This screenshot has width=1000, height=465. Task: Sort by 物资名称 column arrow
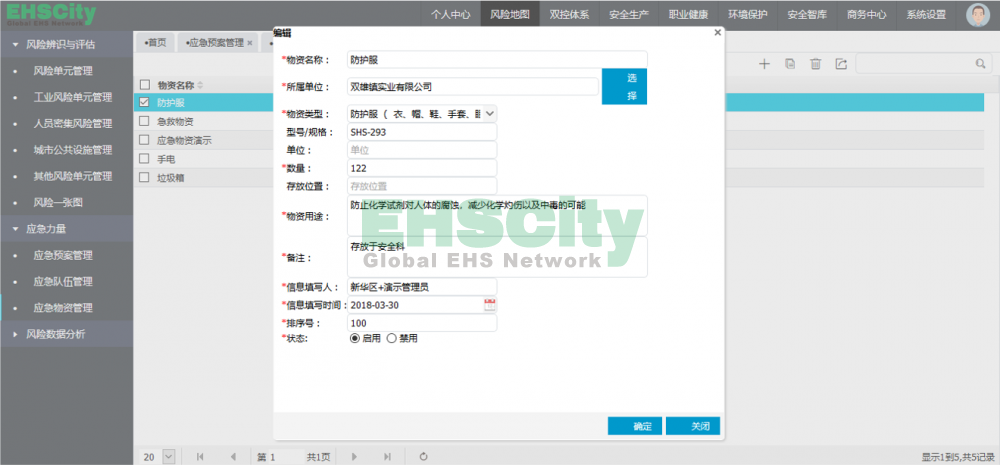200,85
